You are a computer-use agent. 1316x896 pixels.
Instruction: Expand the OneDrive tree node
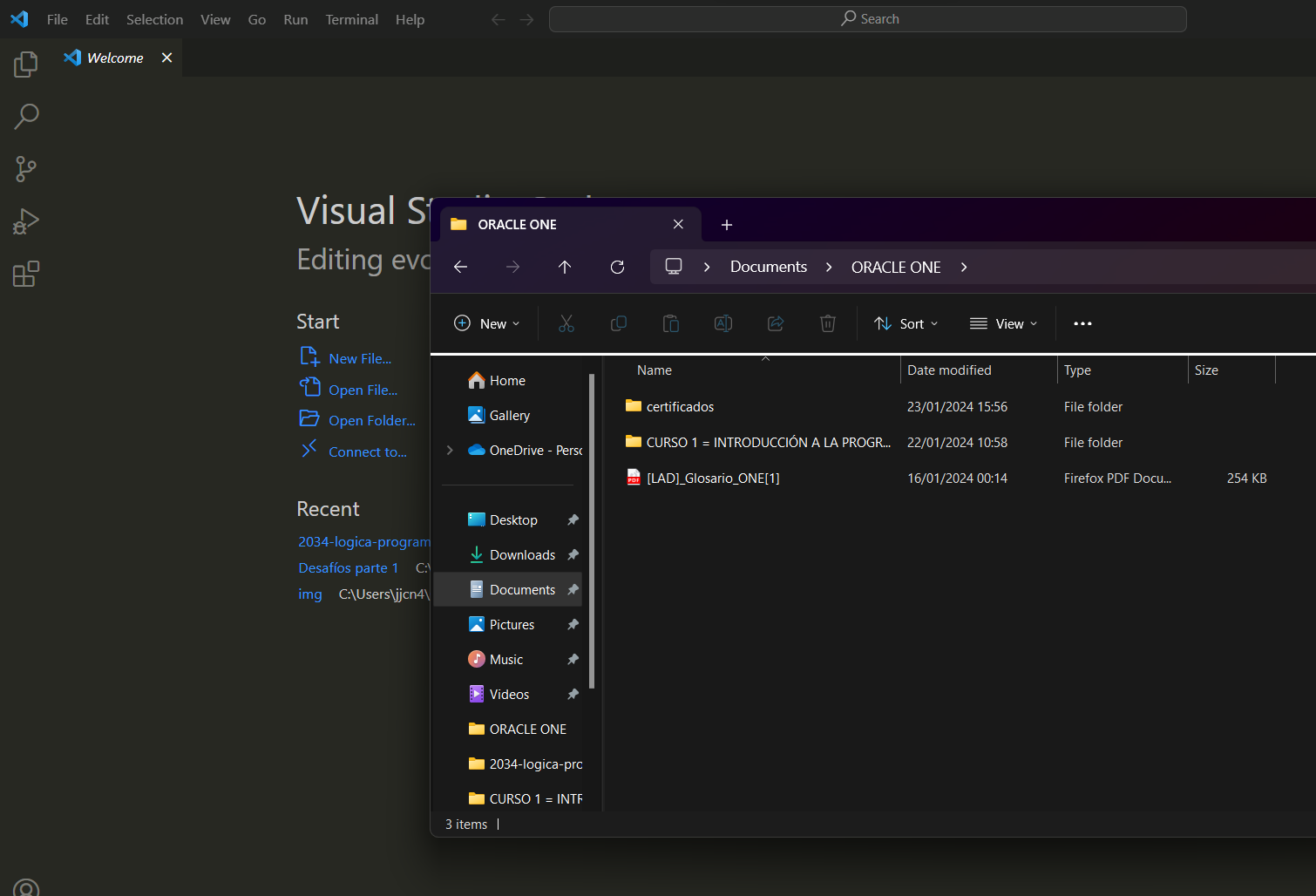coord(450,450)
